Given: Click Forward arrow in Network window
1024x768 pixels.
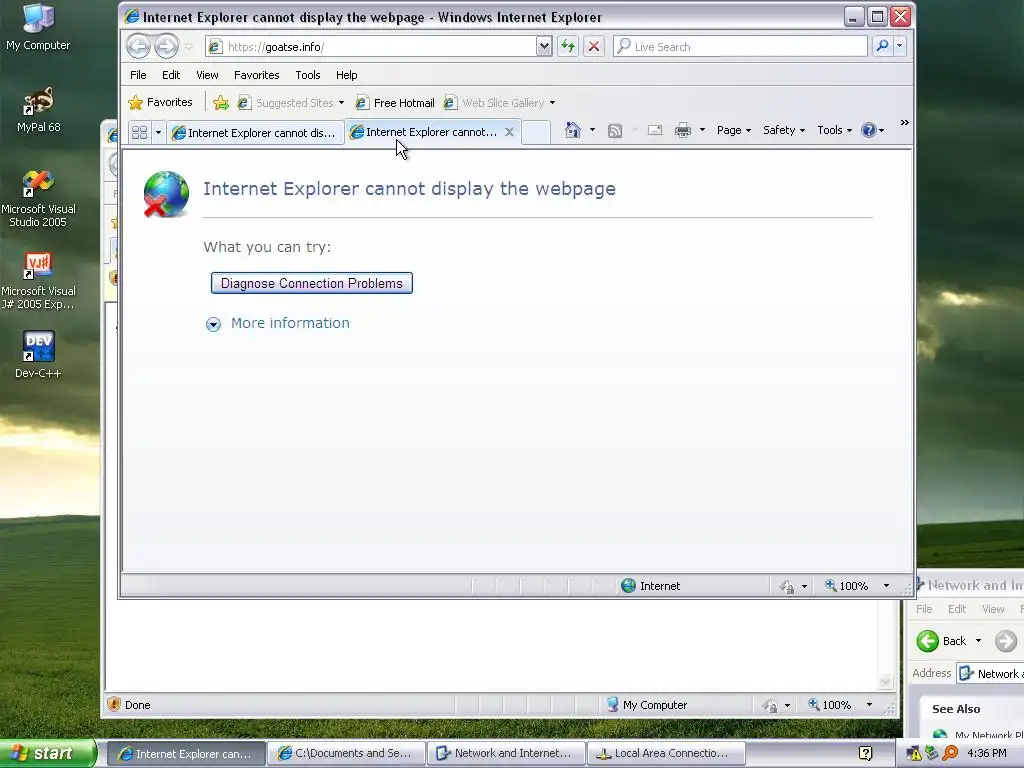Looking at the screenshot, I should (1006, 641).
